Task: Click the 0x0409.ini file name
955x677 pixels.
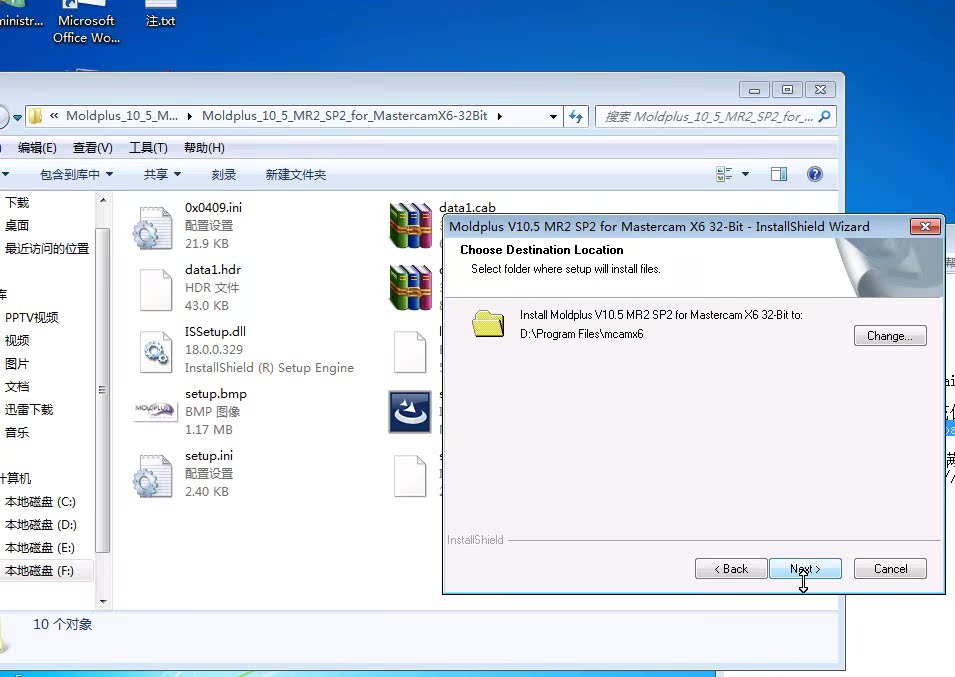Action: (x=213, y=208)
